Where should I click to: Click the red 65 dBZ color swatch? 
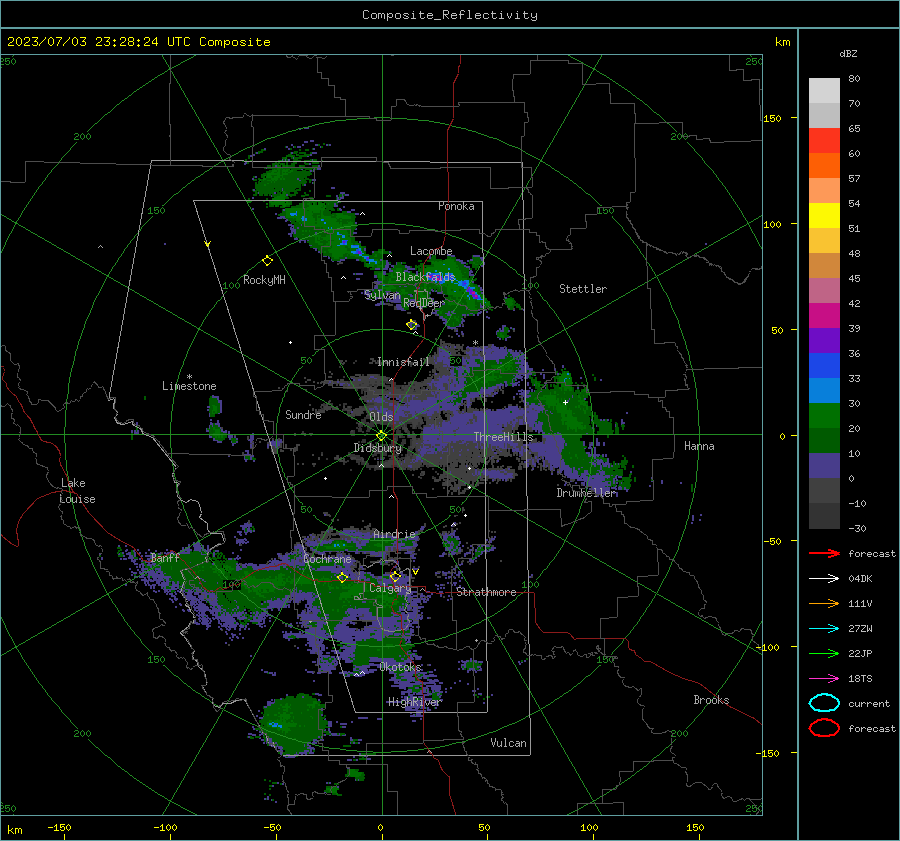(824, 140)
